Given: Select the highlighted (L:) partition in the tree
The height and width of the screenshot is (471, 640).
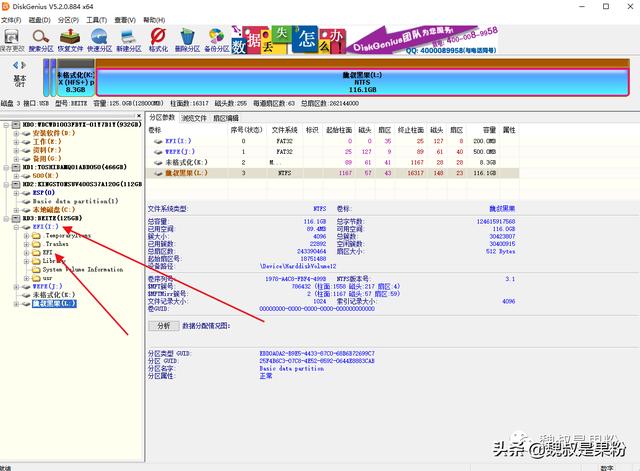Looking at the screenshot, I should 54,304.
